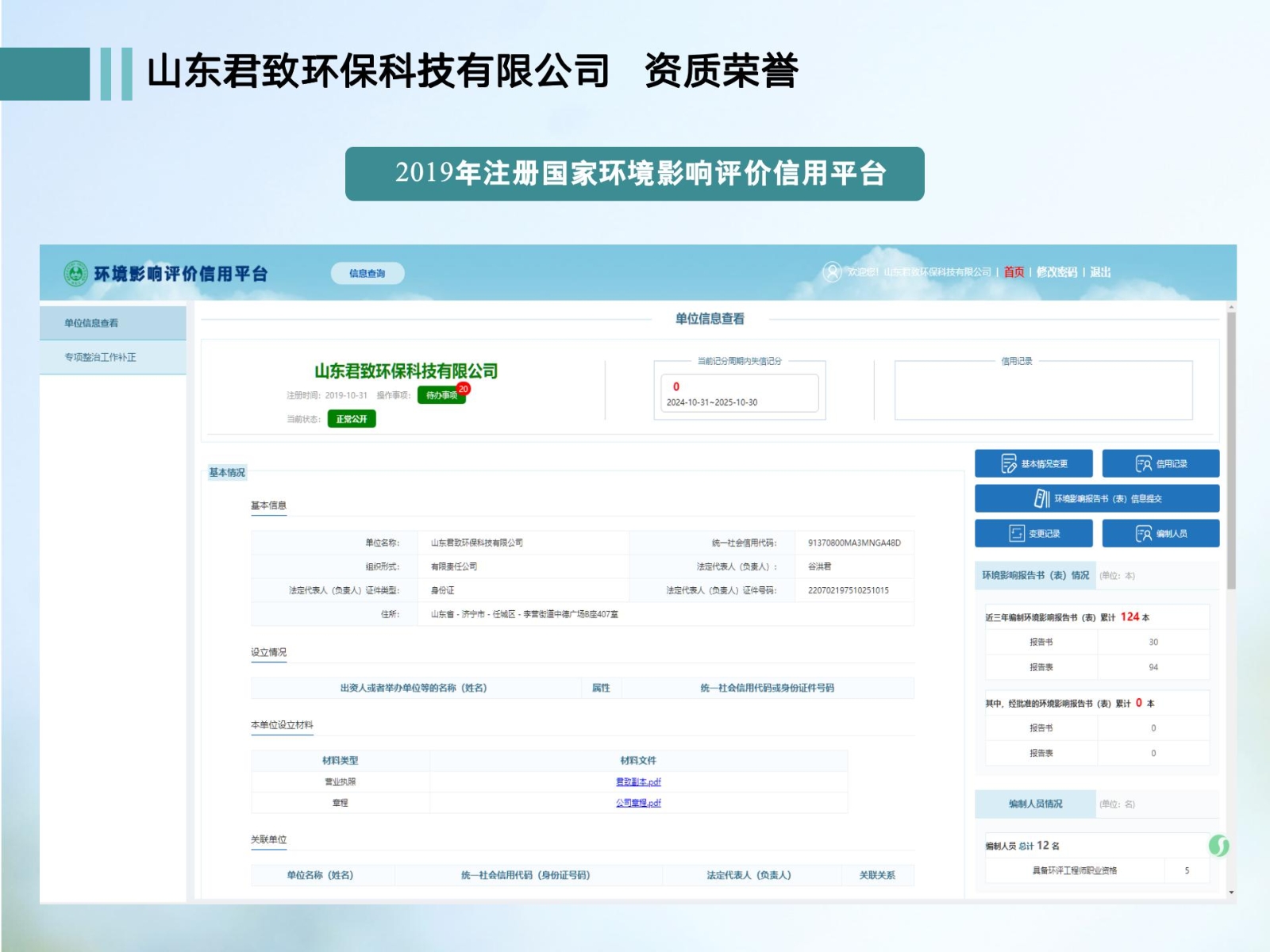The height and width of the screenshot is (952, 1270).
Task: Click the 报告书 value 30
Action: pyautogui.click(x=1153, y=642)
